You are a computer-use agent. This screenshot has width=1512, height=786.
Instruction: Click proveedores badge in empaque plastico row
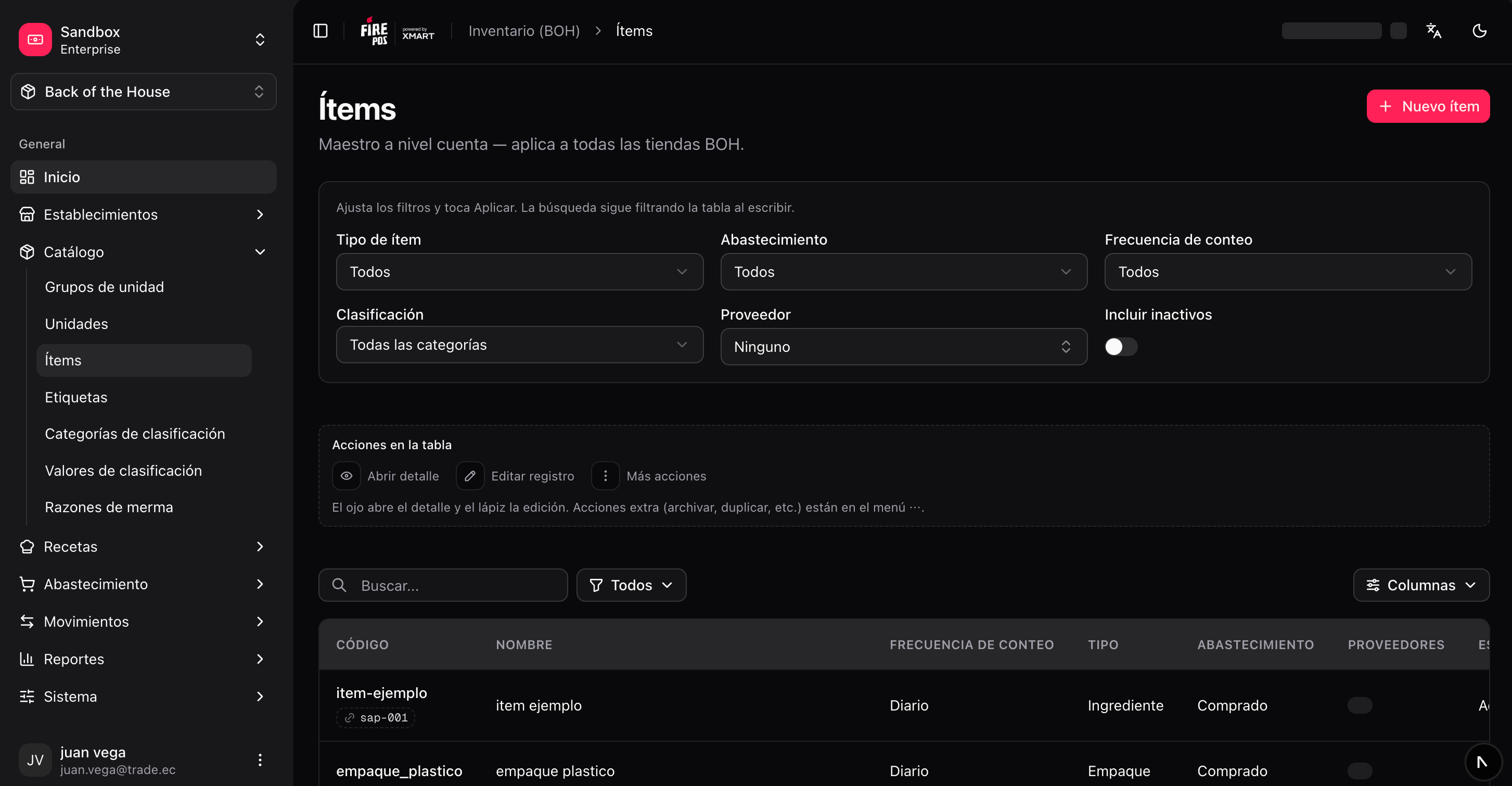(1360, 770)
